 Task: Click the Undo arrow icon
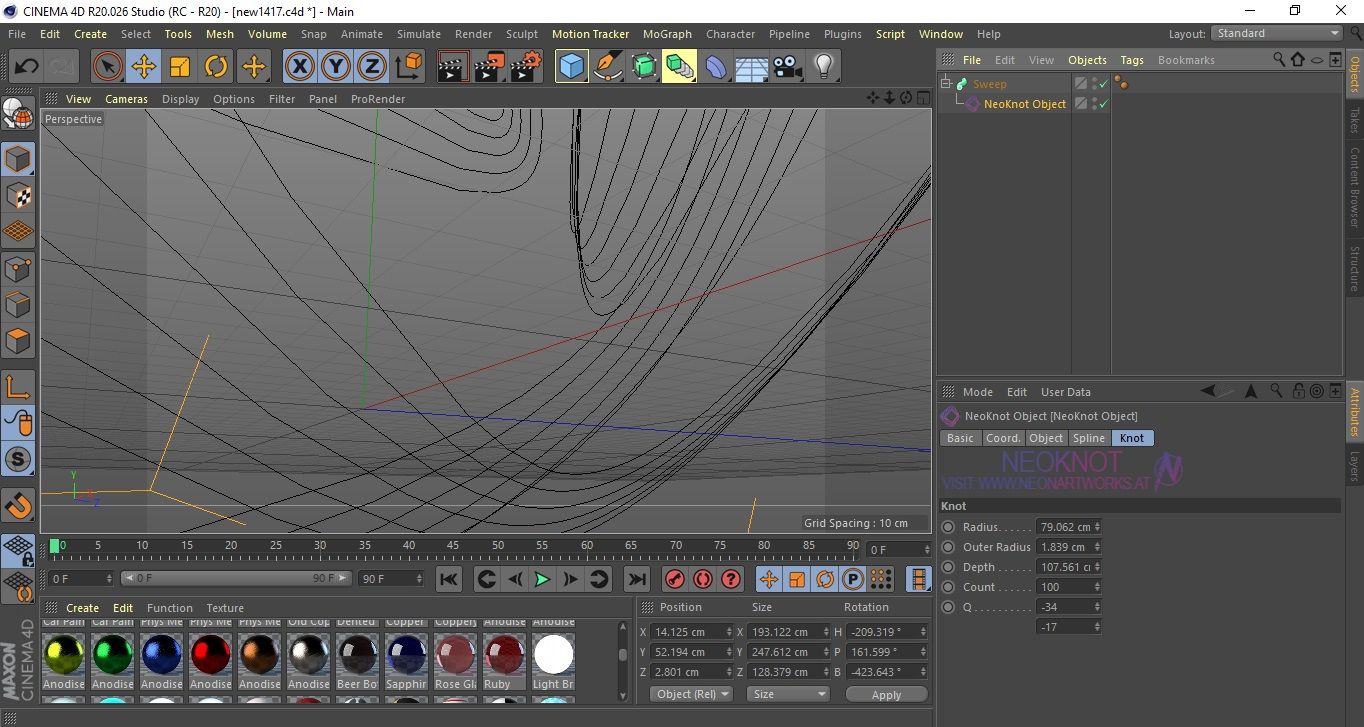[x=26, y=67]
